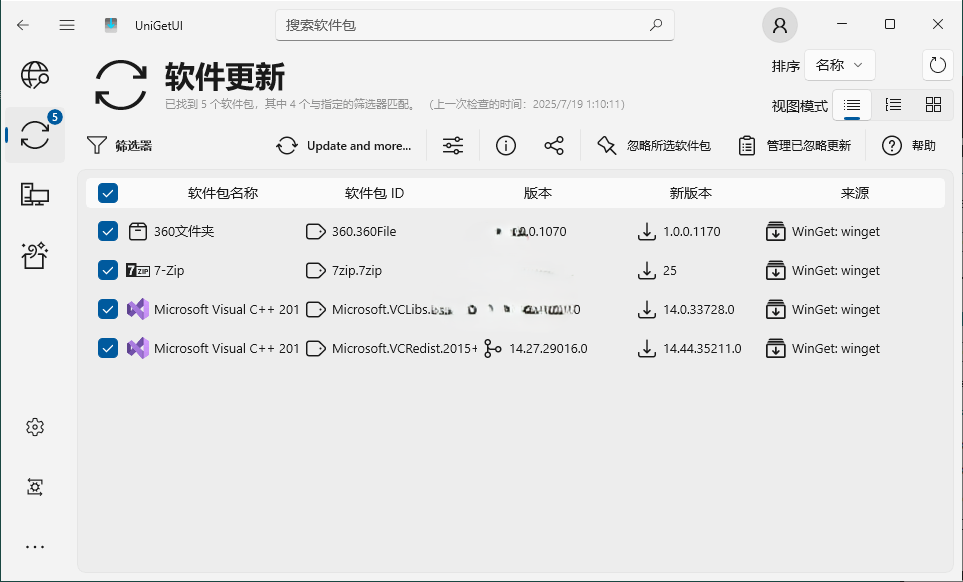This screenshot has height=582, width=963.
Task: Uncheck the Microsoft.VCLibs row checkbox
Action: pyautogui.click(x=108, y=309)
